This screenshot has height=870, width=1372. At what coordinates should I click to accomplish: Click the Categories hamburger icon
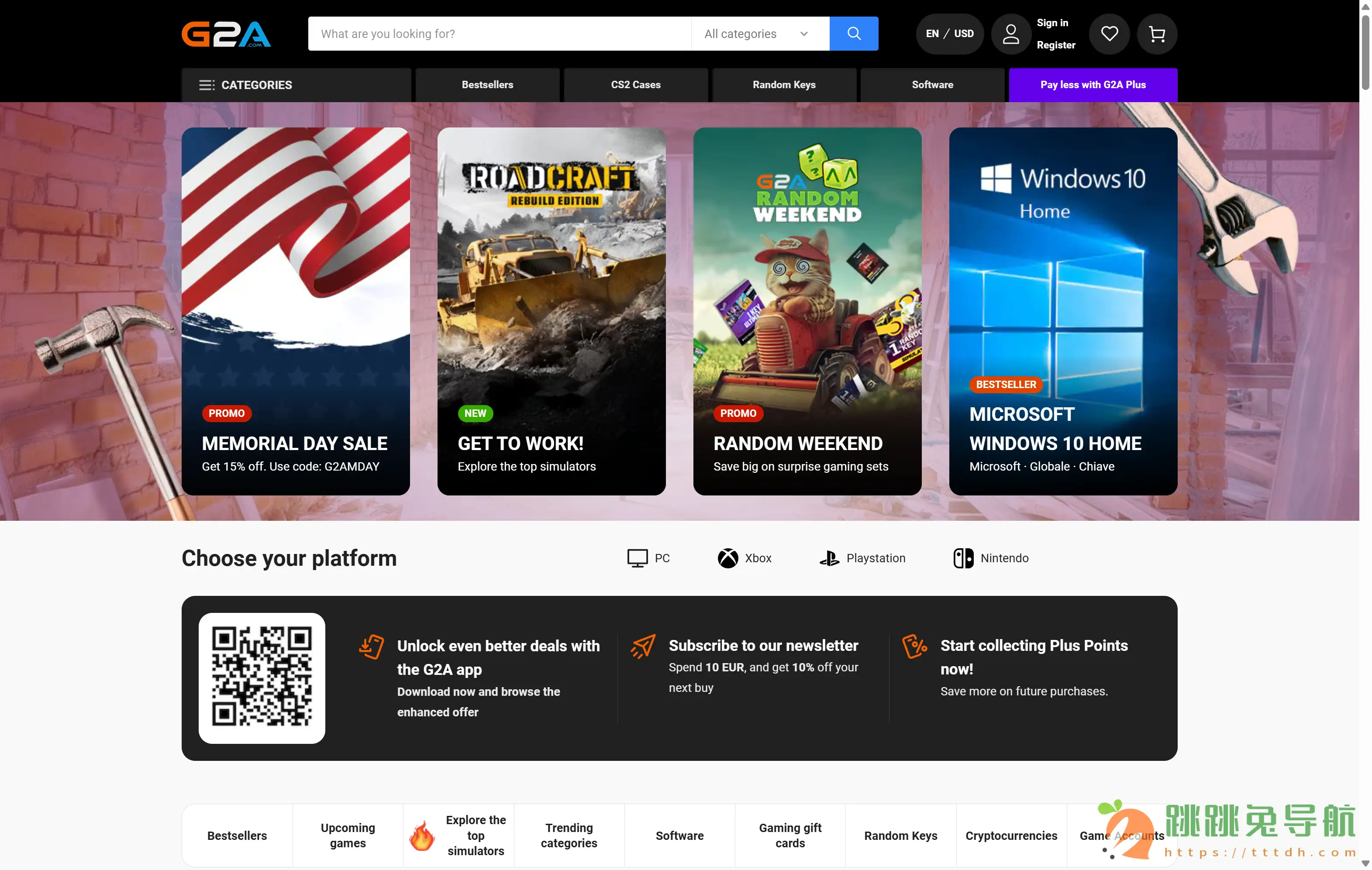click(x=206, y=85)
